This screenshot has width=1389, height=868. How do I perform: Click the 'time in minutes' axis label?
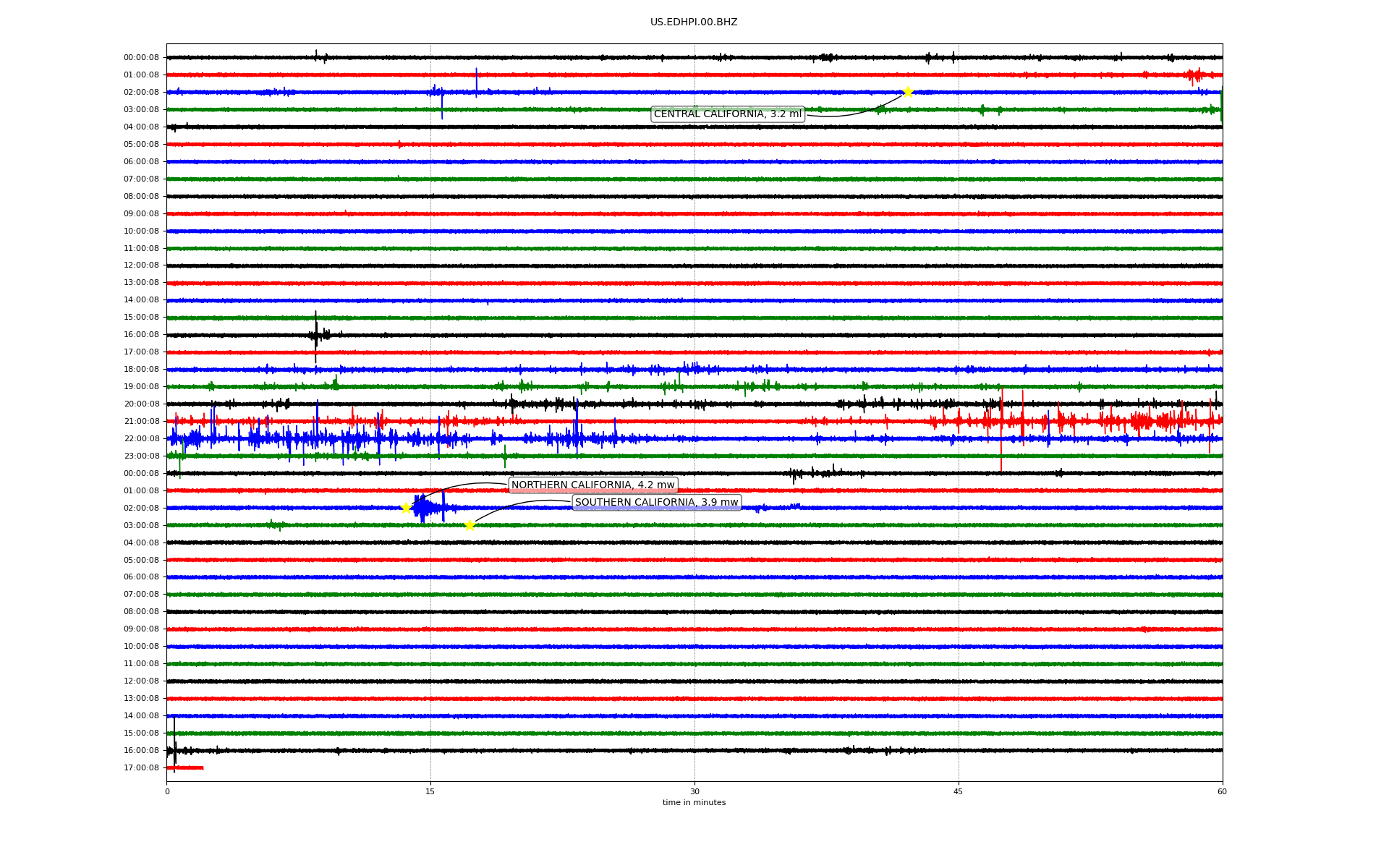[x=694, y=802]
